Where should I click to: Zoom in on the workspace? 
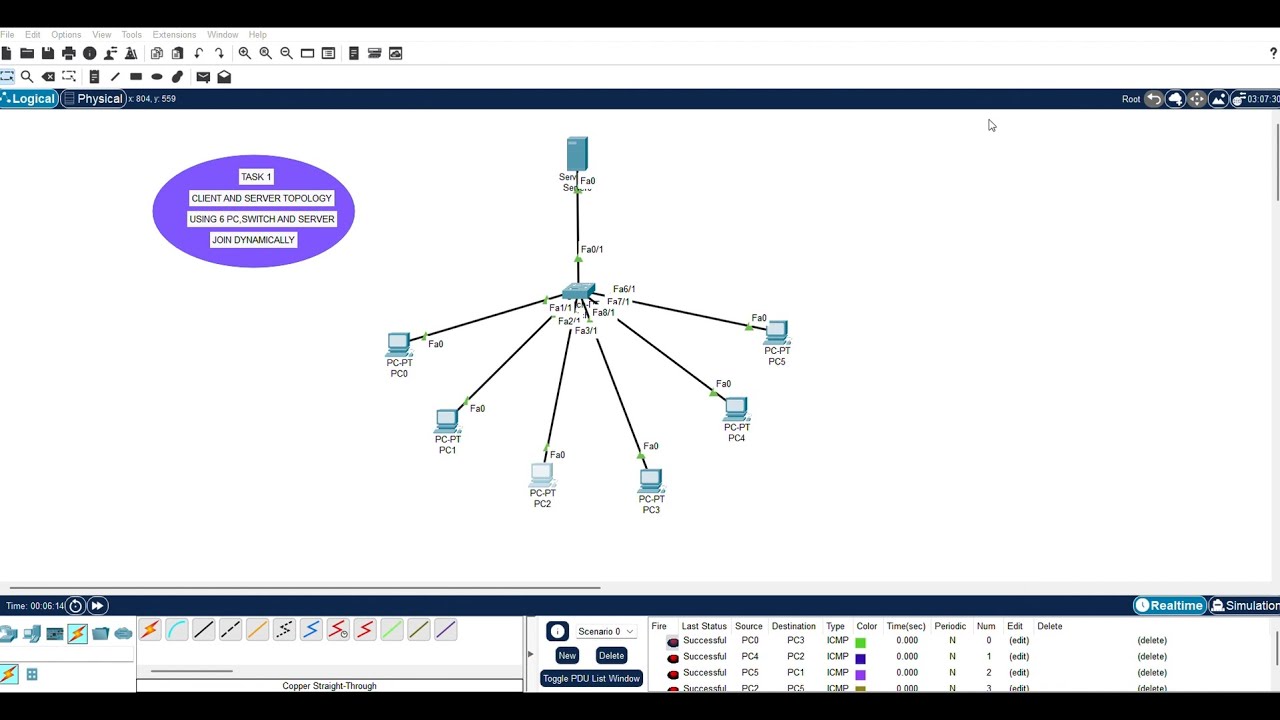(x=245, y=53)
